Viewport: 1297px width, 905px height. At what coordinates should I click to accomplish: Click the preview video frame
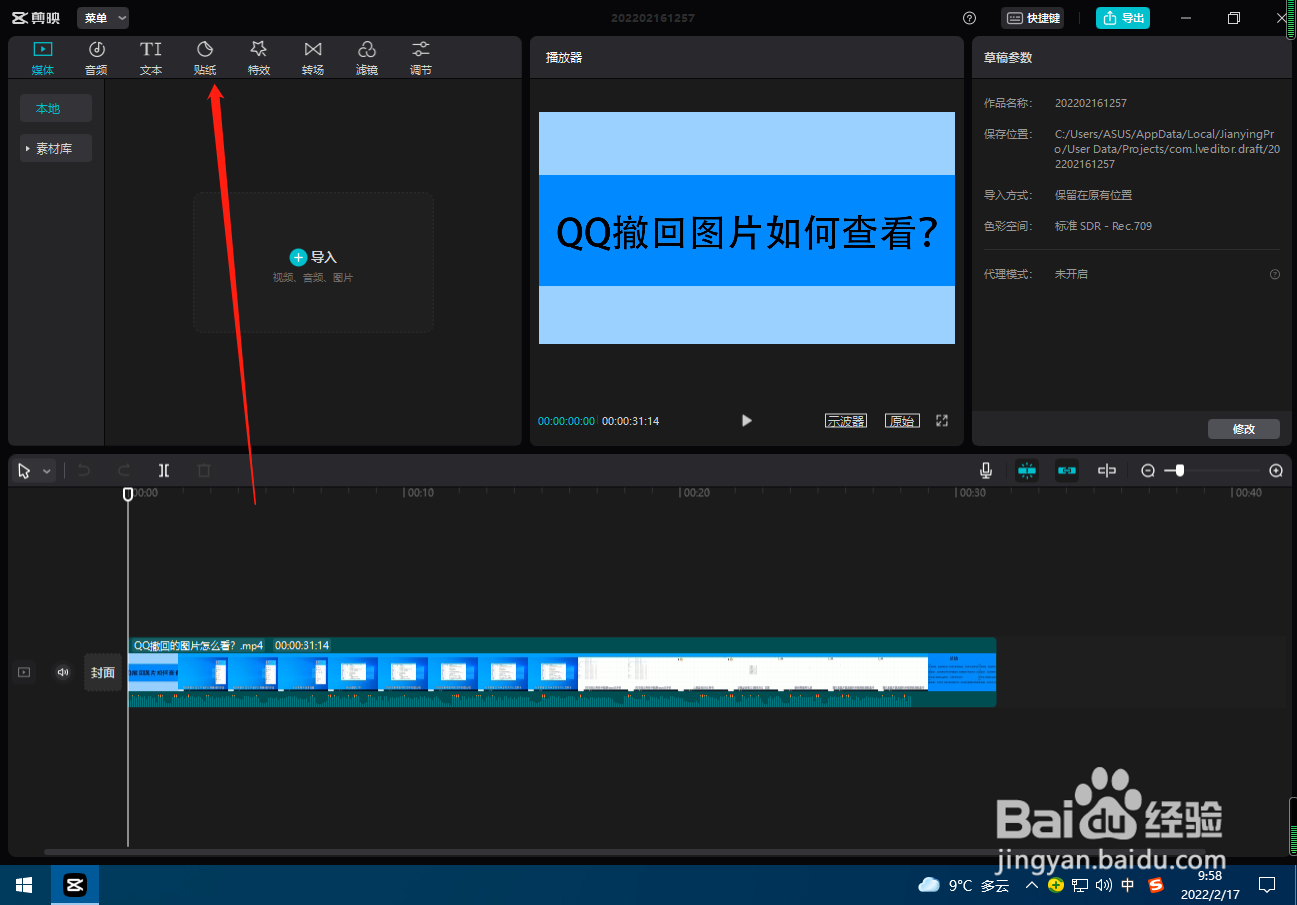(x=747, y=228)
